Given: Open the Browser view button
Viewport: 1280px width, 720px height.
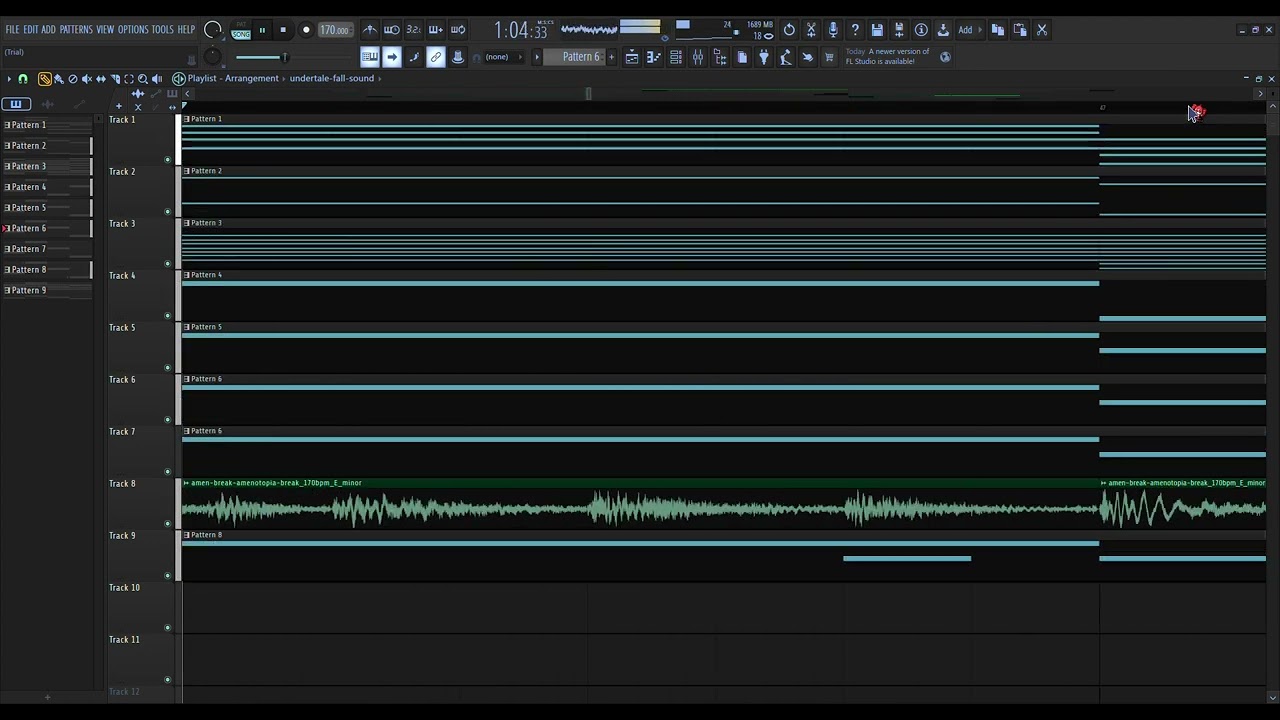Looking at the screenshot, I should 720,57.
